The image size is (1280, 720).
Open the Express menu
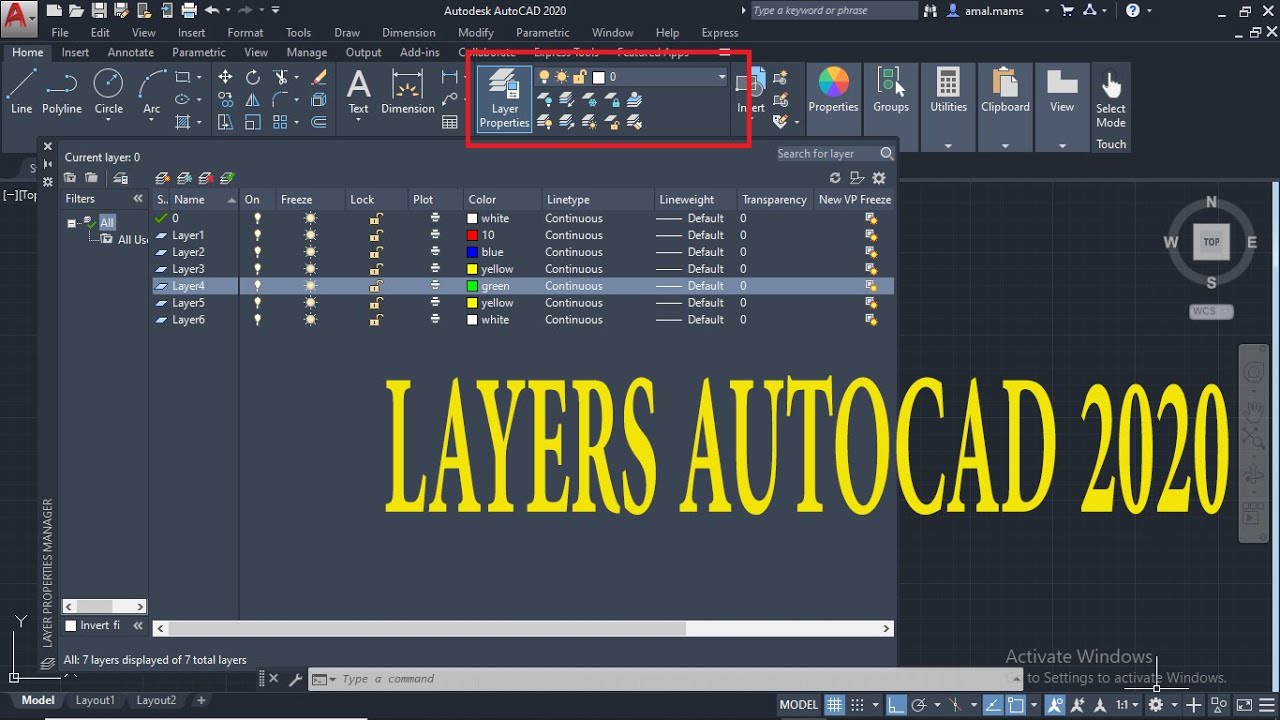point(720,33)
